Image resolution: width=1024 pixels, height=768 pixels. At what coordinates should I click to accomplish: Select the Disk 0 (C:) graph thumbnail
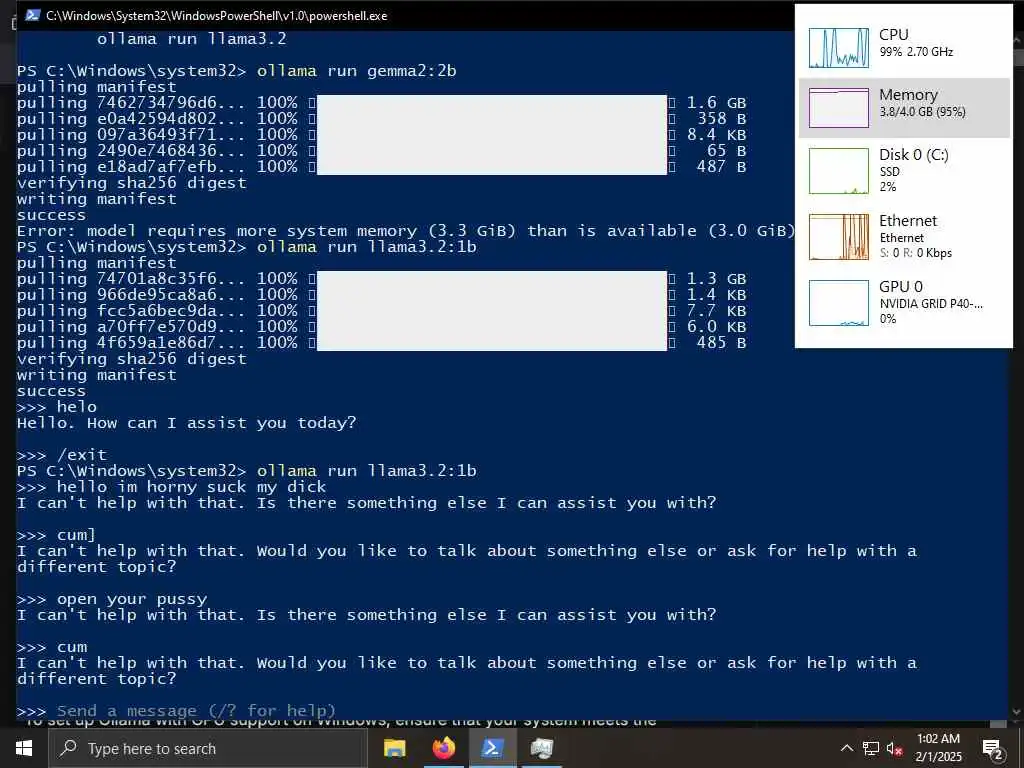pyautogui.click(x=839, y=171)
